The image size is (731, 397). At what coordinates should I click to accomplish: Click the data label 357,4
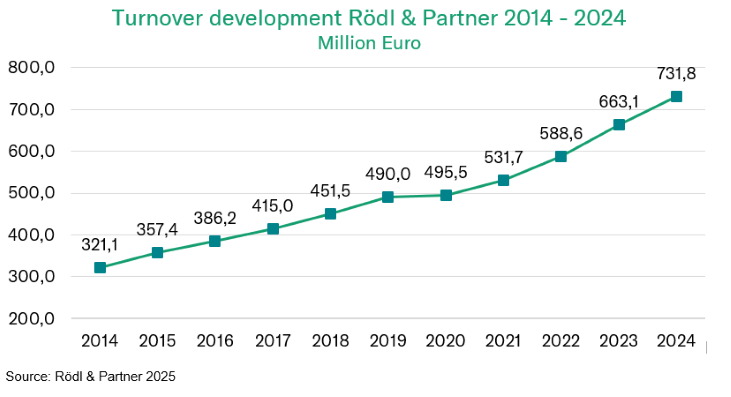coord(157,229)
